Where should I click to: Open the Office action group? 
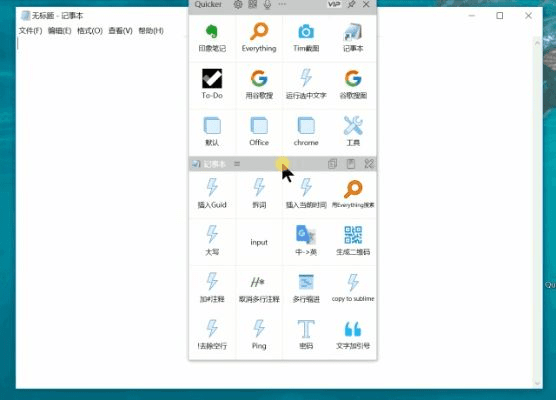tap(259, 132)
